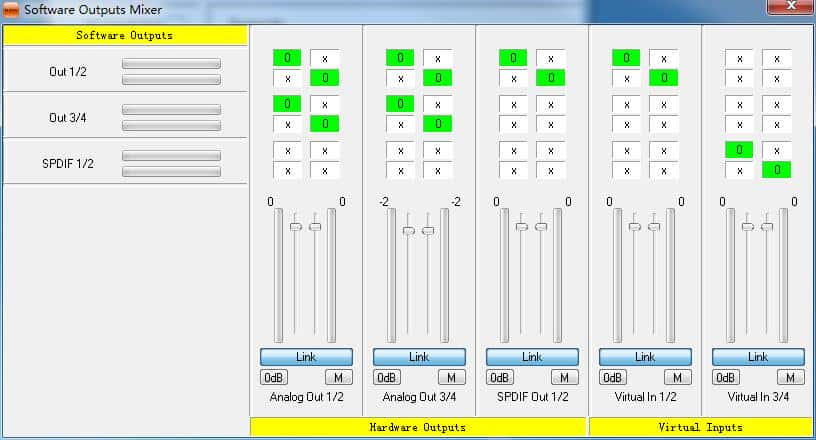Screen dimensions: 816x440
Task: Select the Out 1/2 software output row
Action: (125, 70)
